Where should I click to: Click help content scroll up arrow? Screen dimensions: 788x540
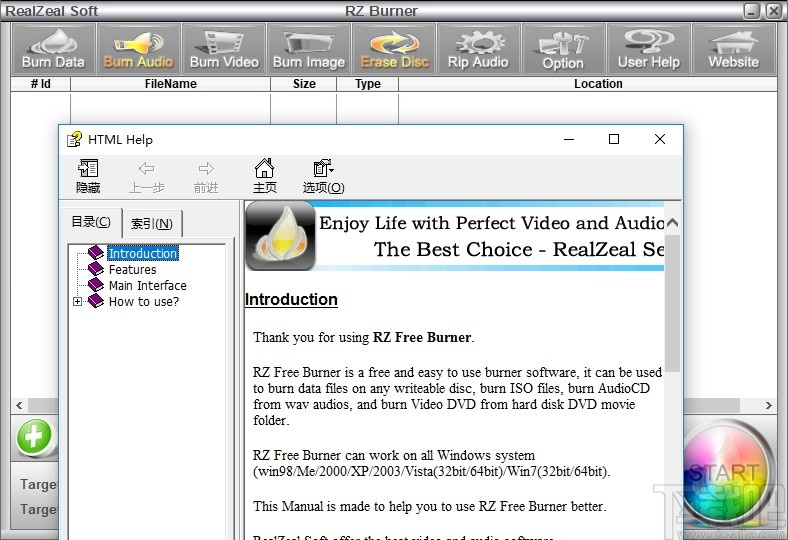(672, 223)
